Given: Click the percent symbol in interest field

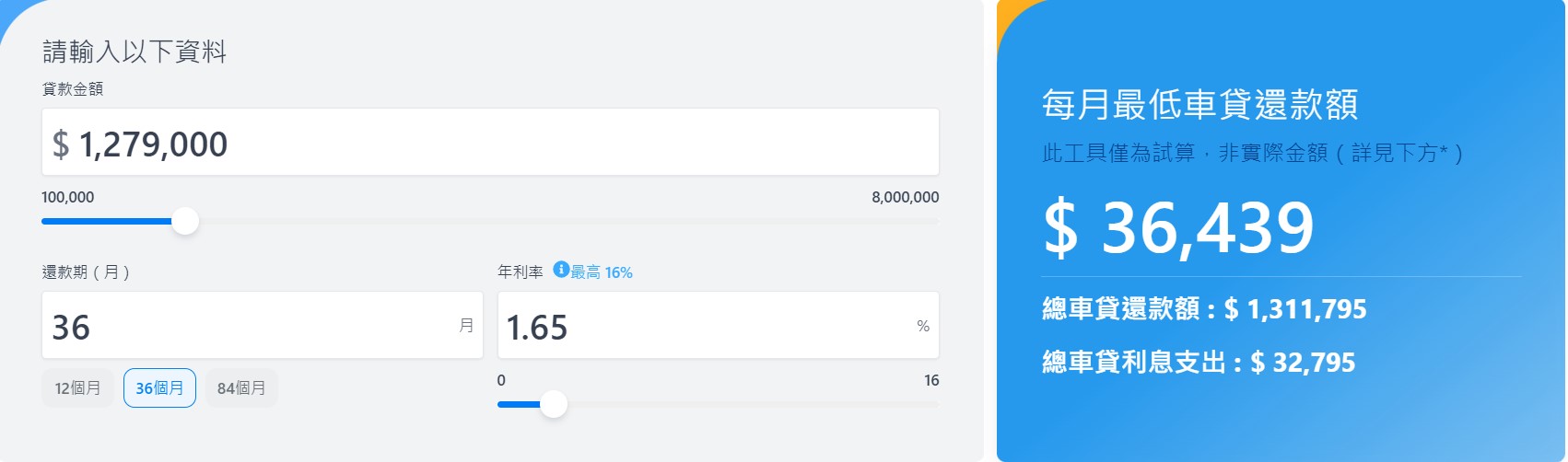Looking at the screenshot, I should (x=923, y=326).
